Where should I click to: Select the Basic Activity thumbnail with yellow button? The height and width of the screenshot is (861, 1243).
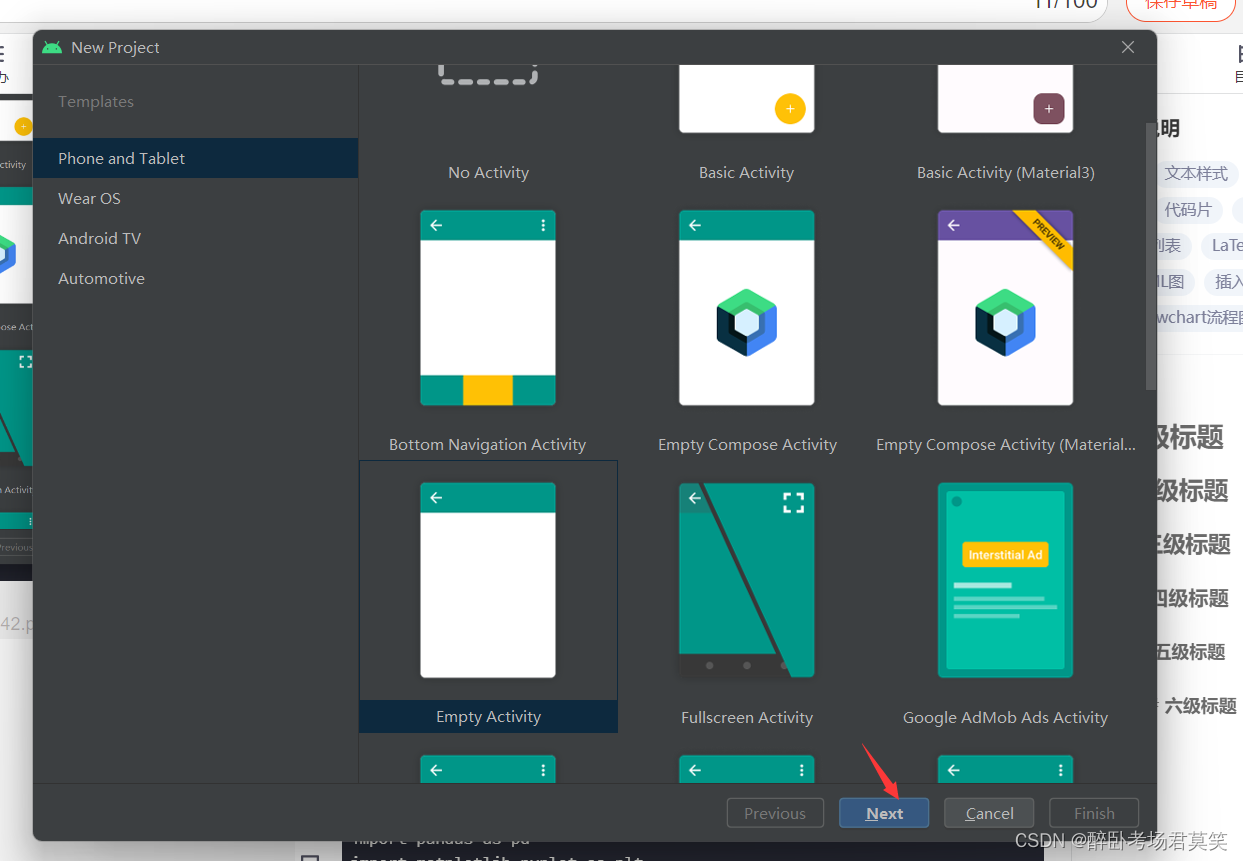click(746, 99)
